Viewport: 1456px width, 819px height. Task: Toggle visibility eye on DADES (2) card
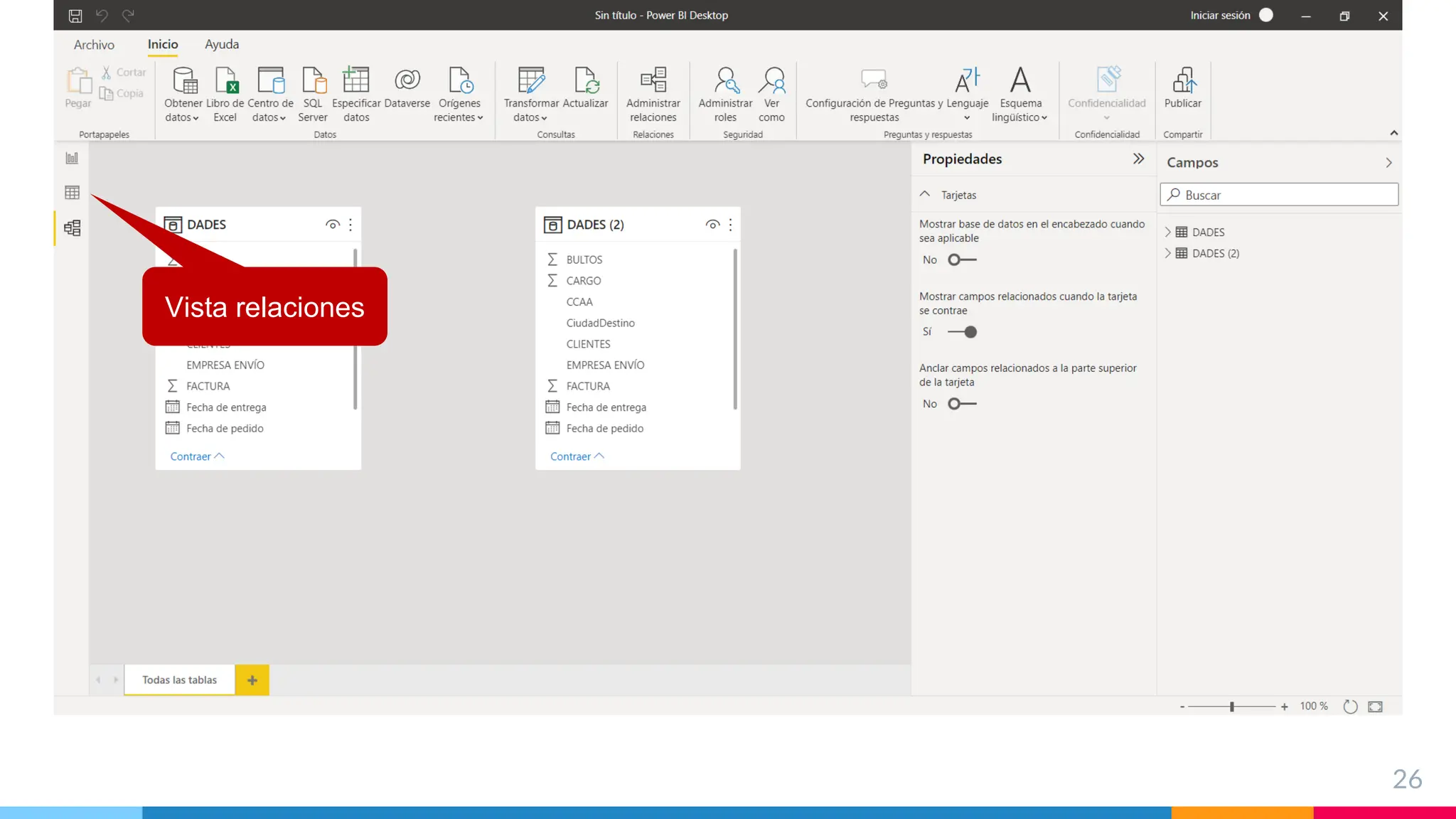tap(712, 225)
